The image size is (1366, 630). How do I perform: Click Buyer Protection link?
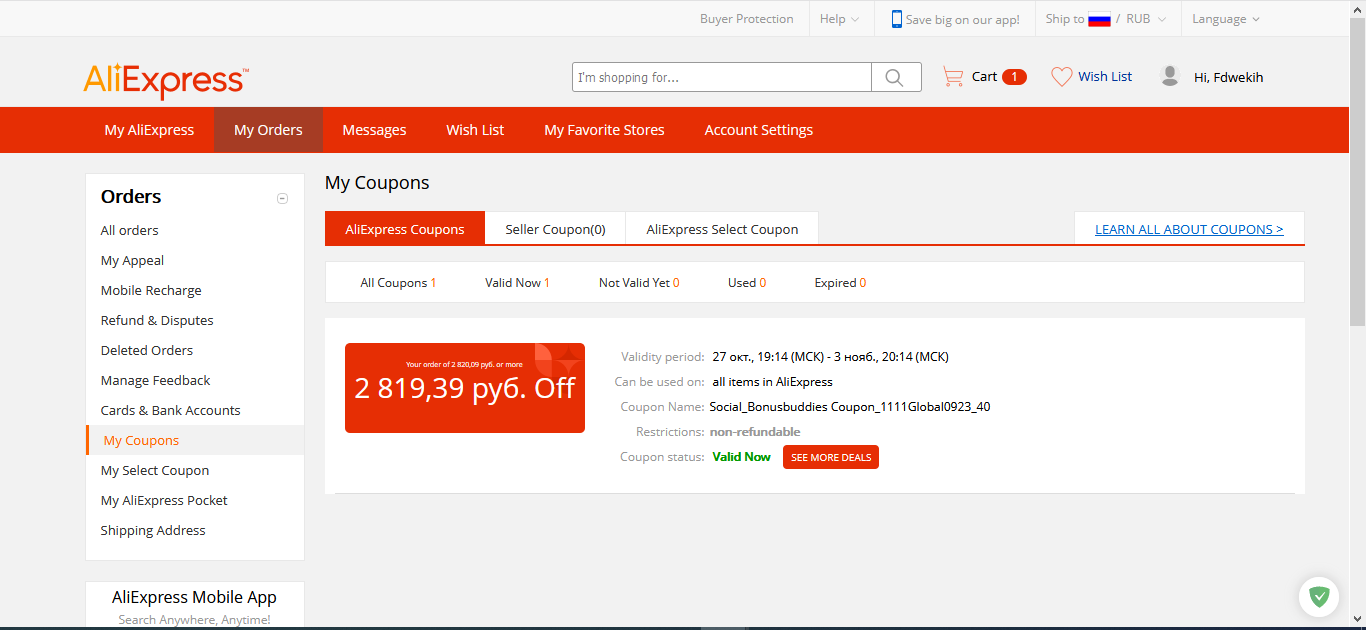[x=746, y=19]
